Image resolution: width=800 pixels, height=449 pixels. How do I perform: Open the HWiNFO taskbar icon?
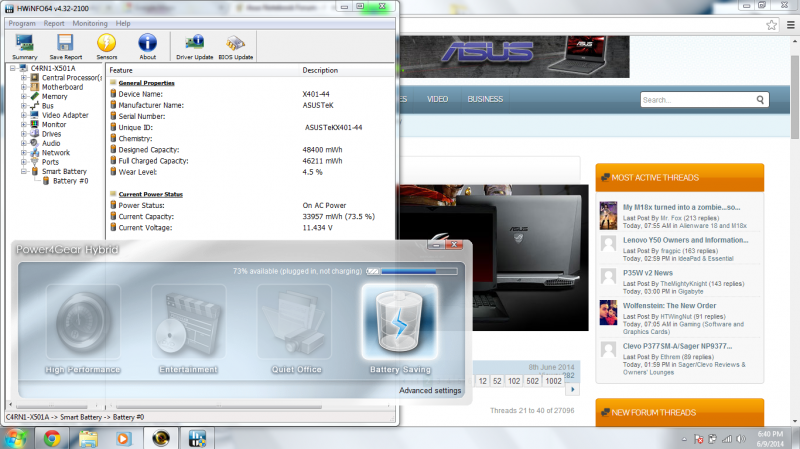click(x=197, y=438)
